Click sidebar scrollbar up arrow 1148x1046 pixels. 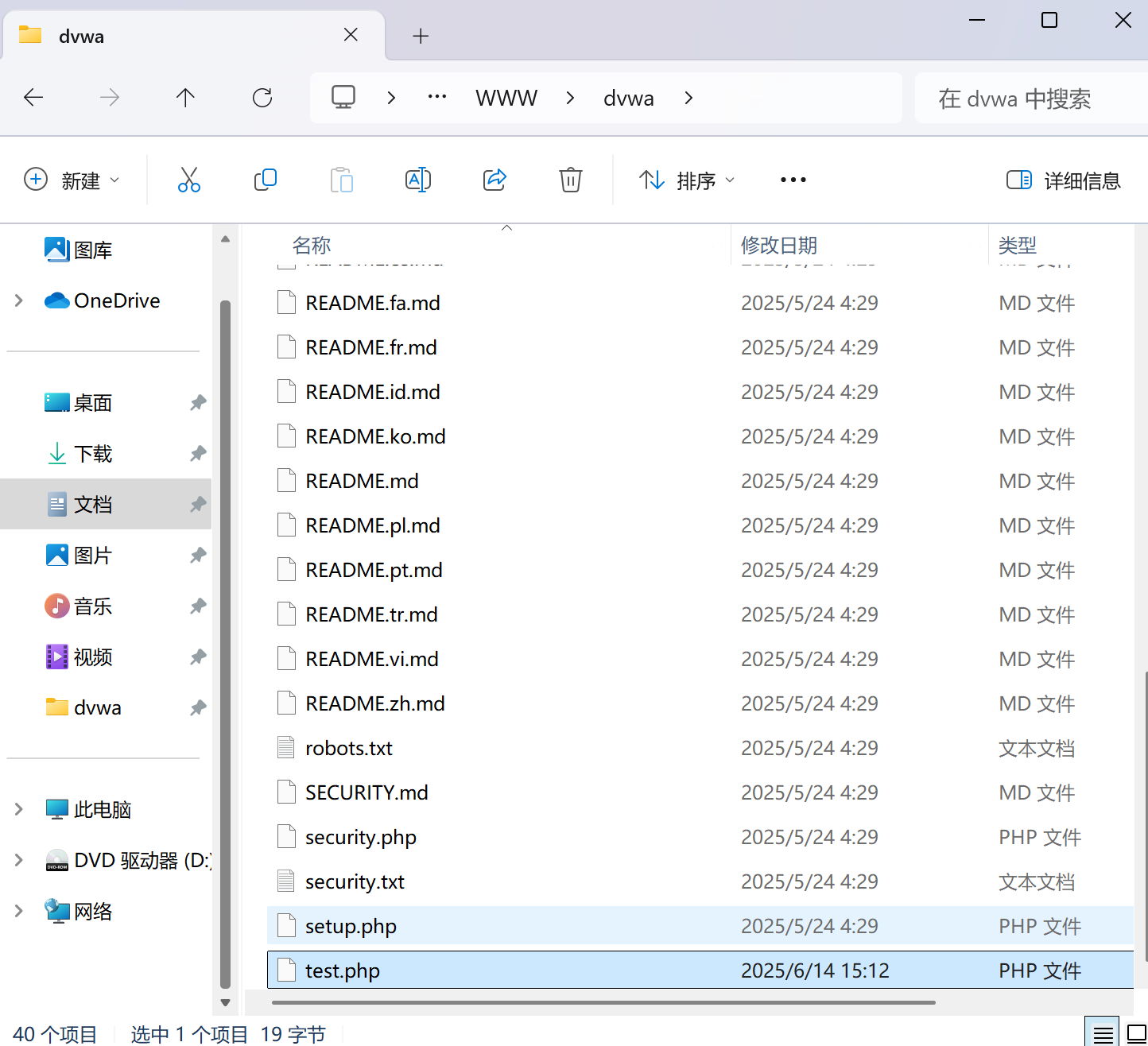[225, 238]
